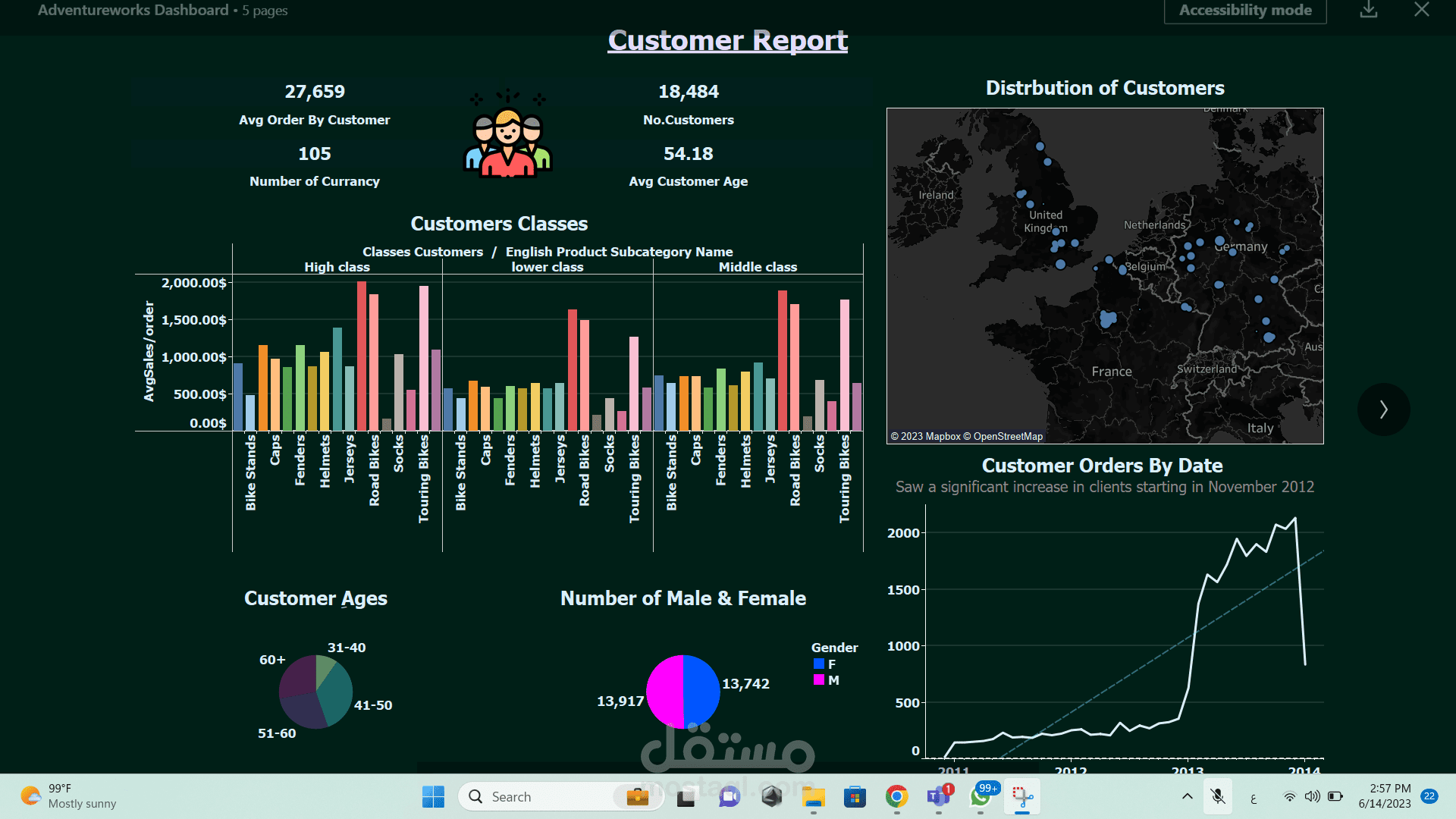Open the Microsoft Store taskbar icon
This screenshot has height=819, width=1456.
tap(855, 796)
